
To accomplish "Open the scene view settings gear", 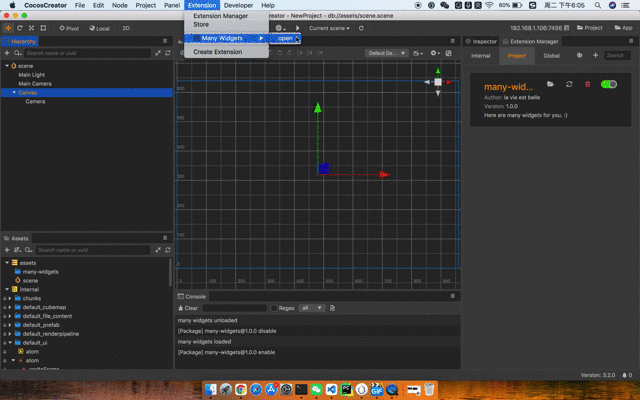I will click(435, 53).
